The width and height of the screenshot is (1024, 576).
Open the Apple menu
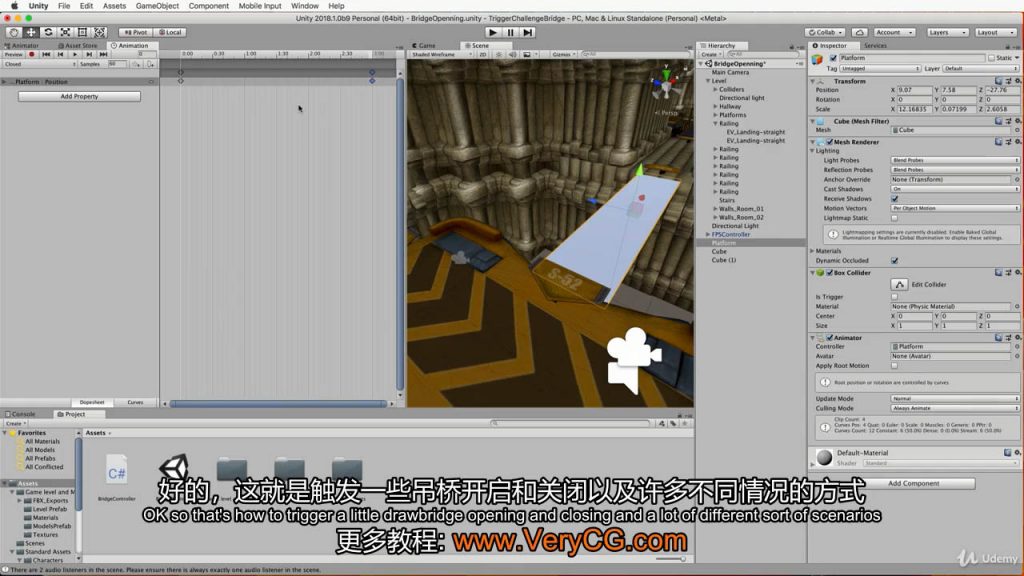pos(14,6)
